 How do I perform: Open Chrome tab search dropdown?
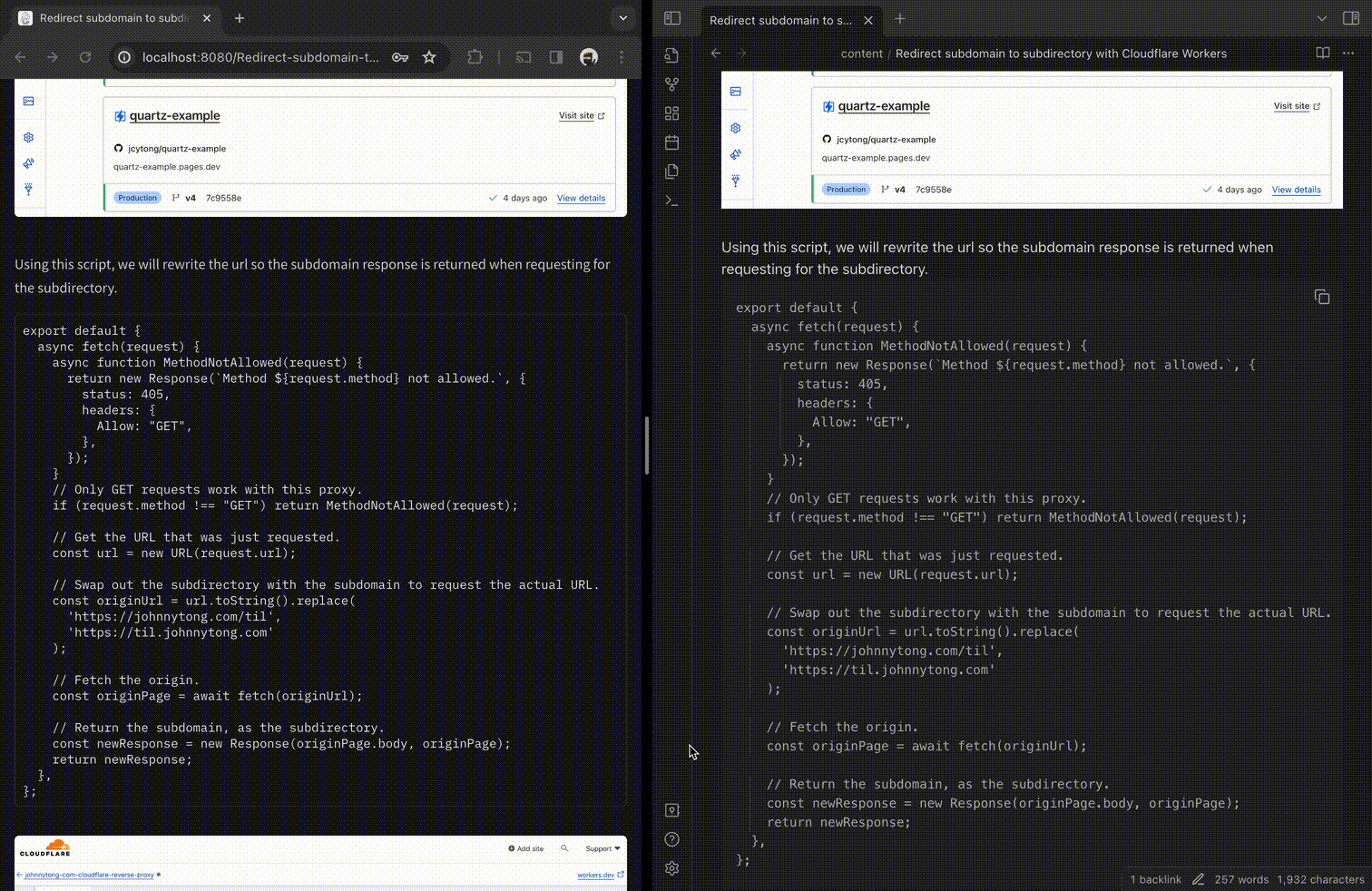point(622,18)
